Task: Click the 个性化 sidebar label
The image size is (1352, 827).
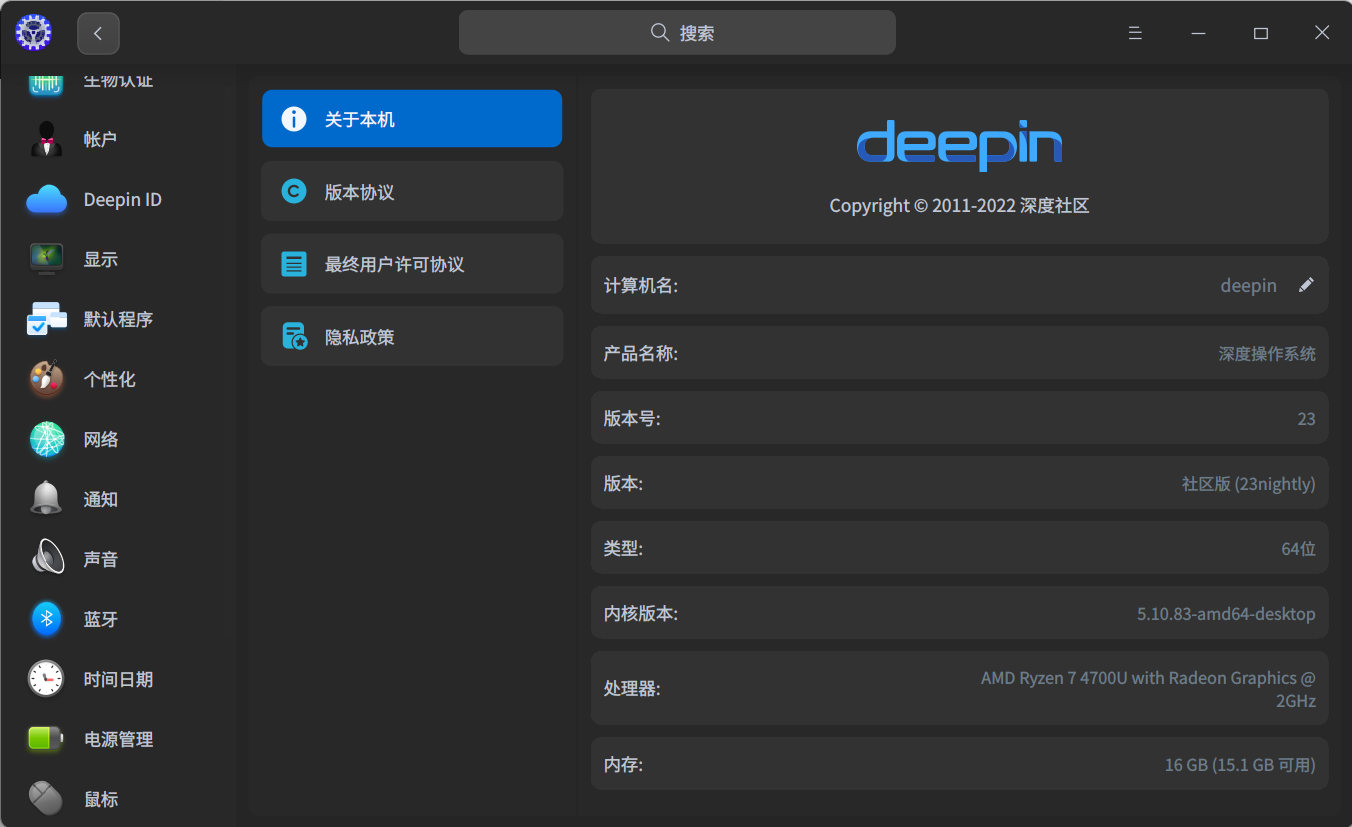Action: (109, 379)
